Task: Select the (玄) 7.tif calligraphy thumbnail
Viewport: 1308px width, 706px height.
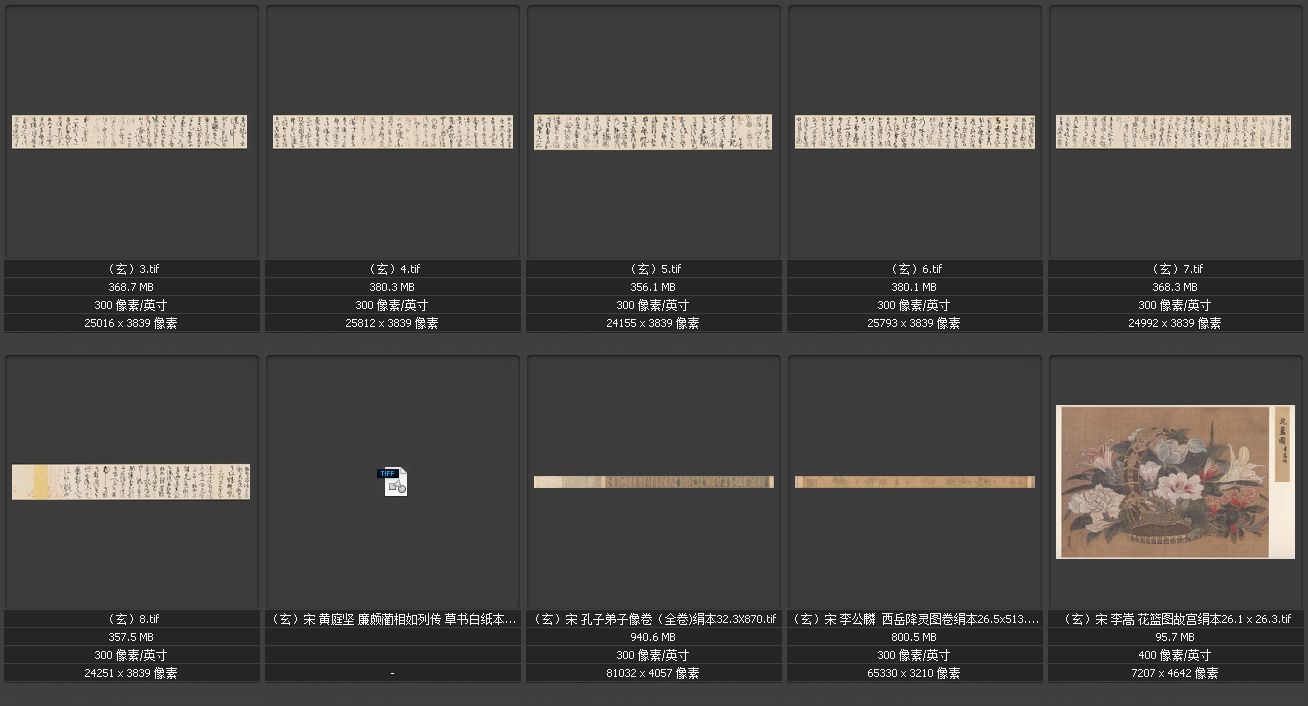Action: tap(1174, 132)
